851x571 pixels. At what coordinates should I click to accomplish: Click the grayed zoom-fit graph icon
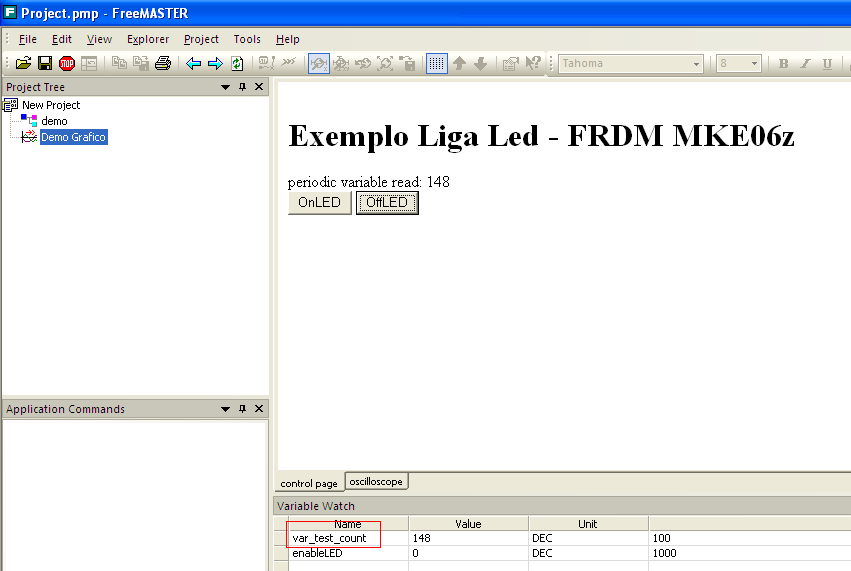point(385,64)
